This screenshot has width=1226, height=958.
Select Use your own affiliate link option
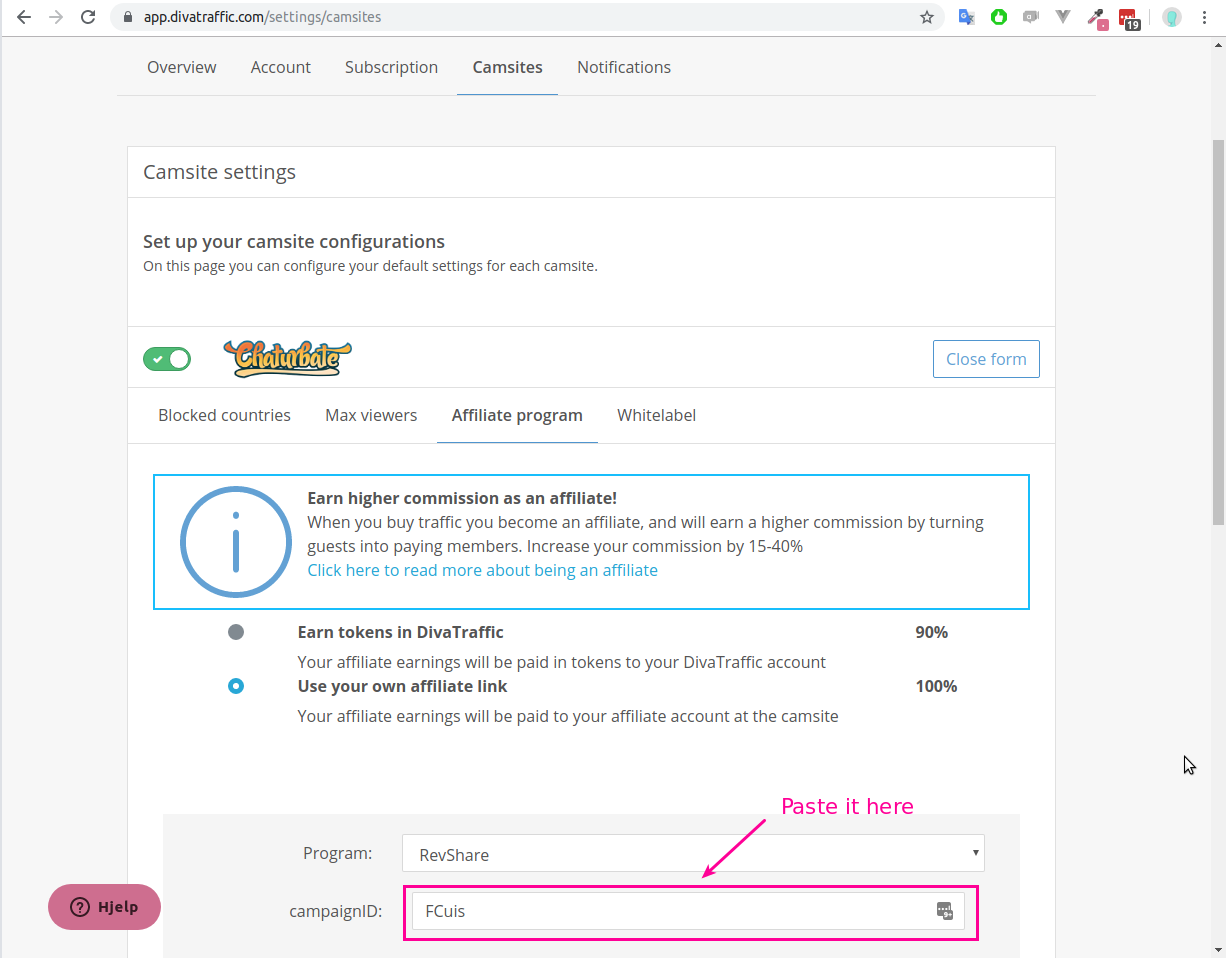coord(236,686)
